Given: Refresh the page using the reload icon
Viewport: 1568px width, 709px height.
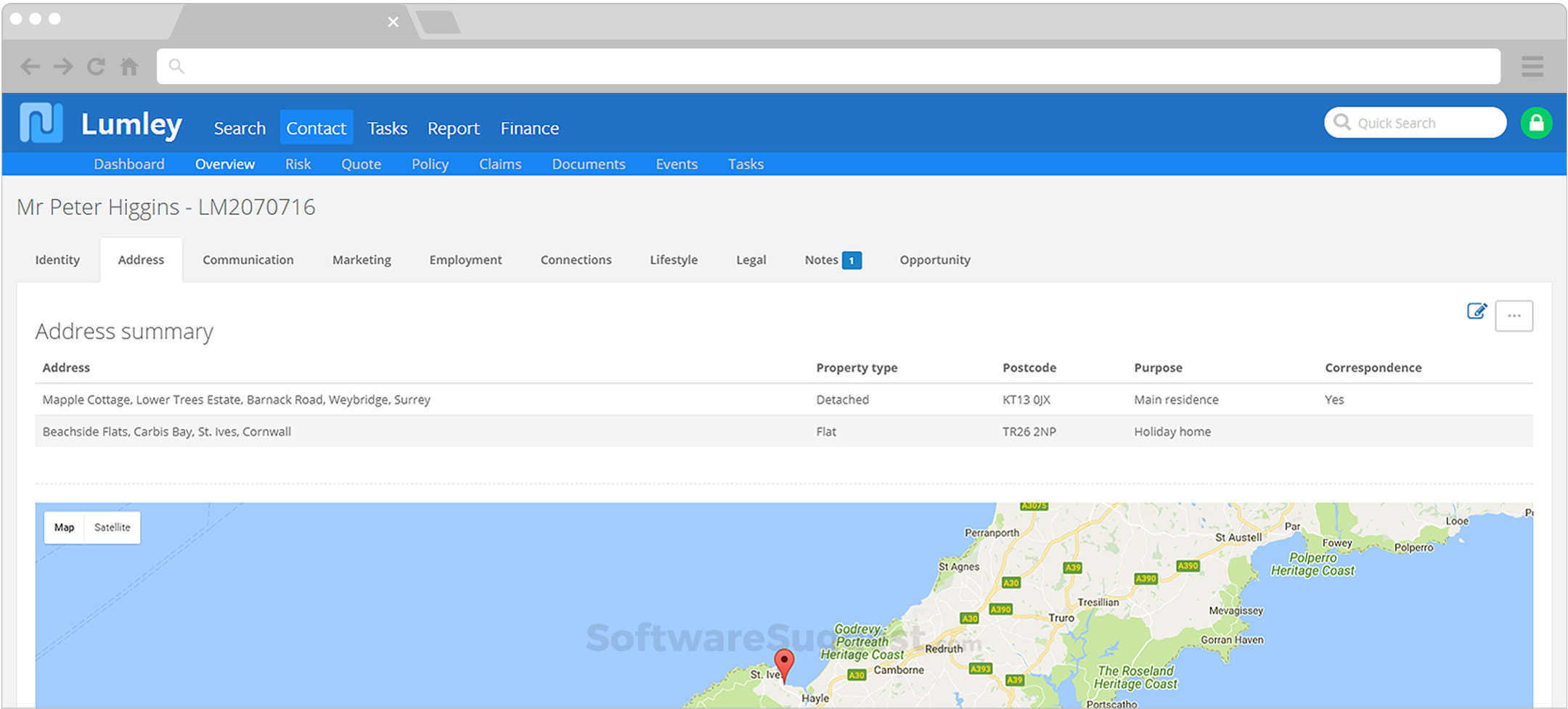Looking at the screenshot, I should coord(96,66).
